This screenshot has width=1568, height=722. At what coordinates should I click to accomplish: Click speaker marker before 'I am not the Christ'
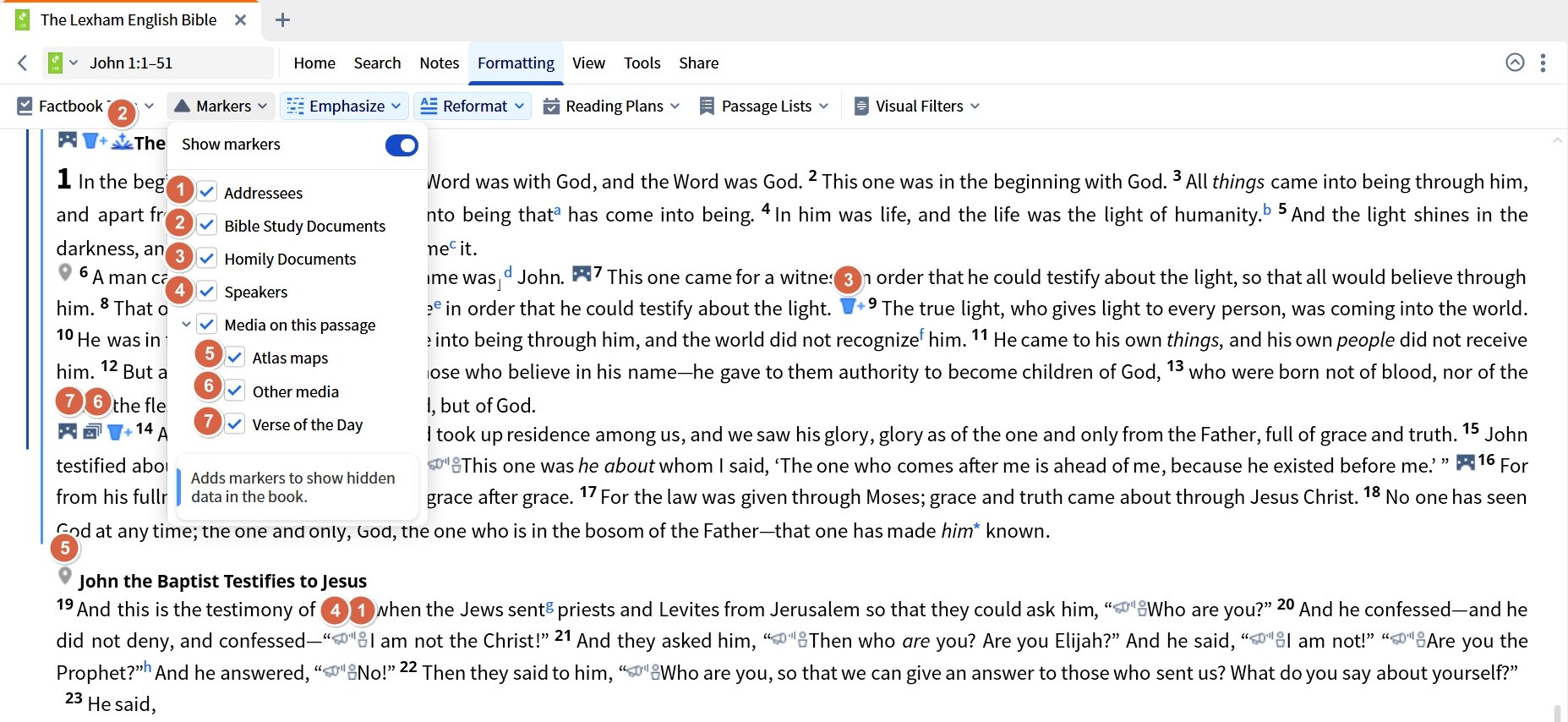pos(350,640)
